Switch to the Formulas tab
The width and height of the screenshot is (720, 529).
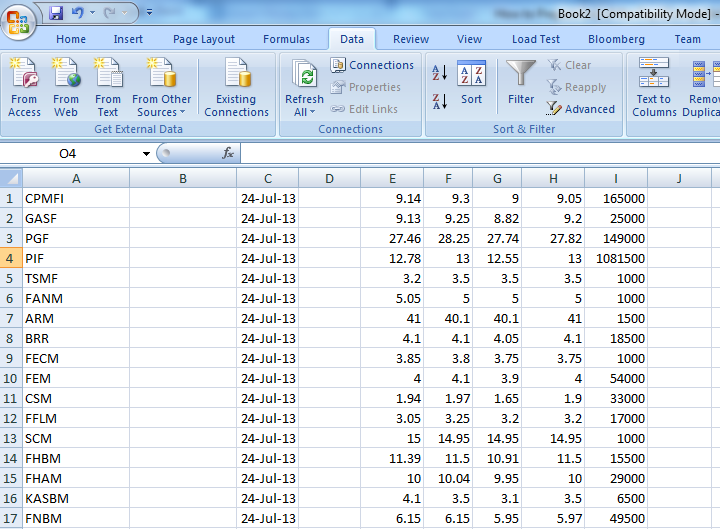point(286,39)
